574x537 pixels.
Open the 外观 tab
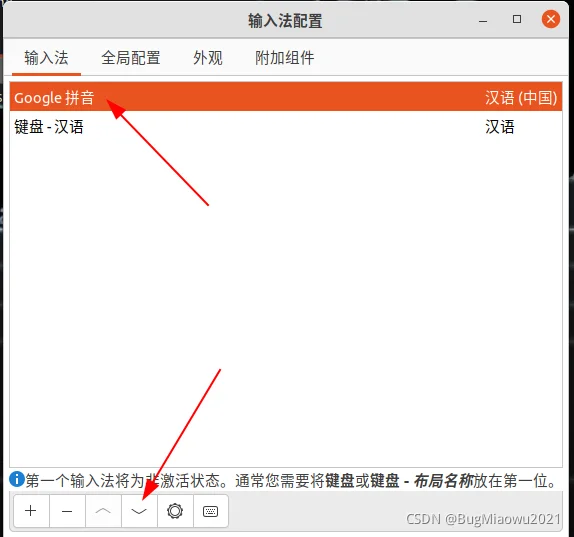pos(208,58)
